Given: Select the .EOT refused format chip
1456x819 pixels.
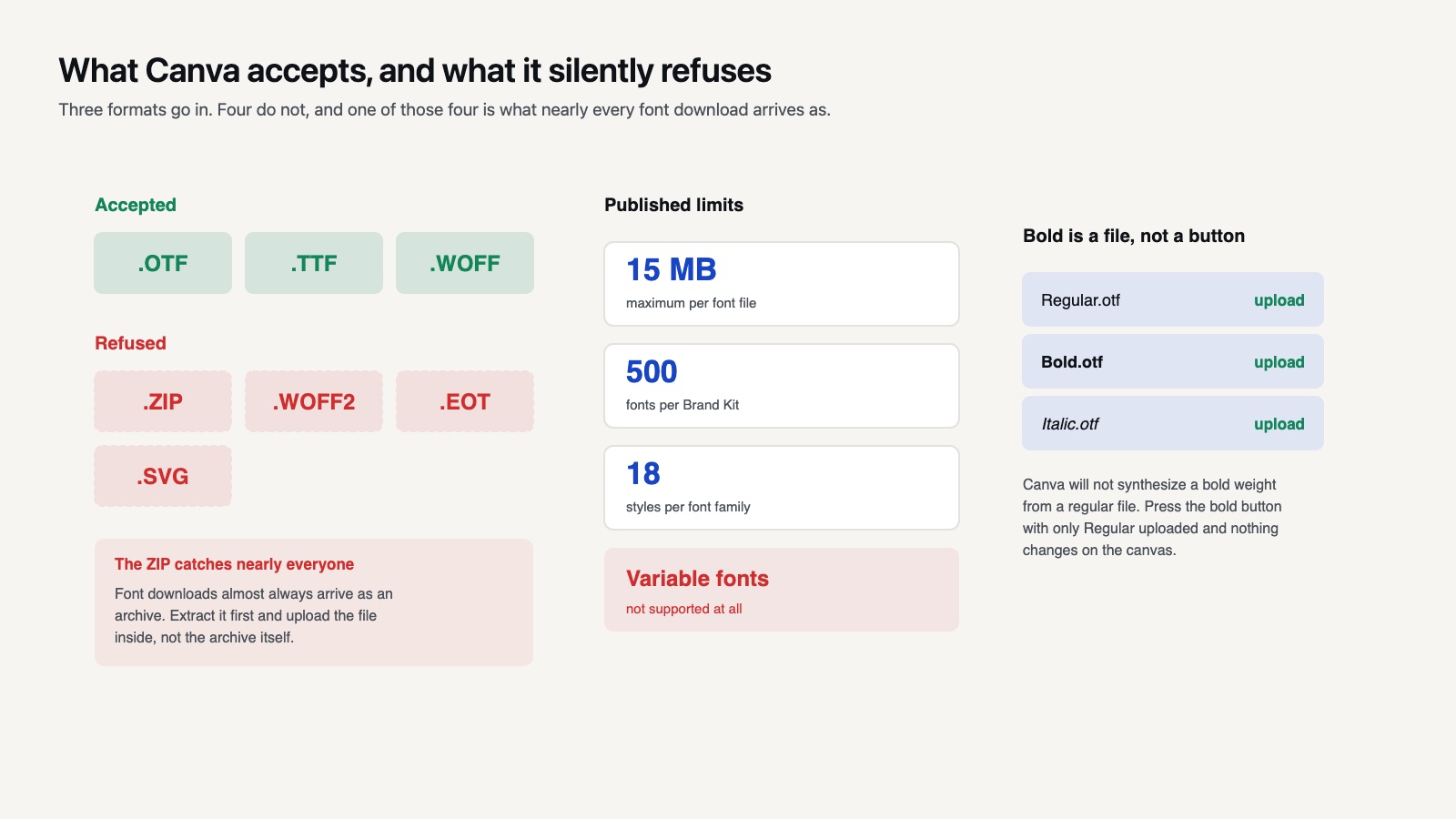Looking at the screenshot, I should (465, 401).
